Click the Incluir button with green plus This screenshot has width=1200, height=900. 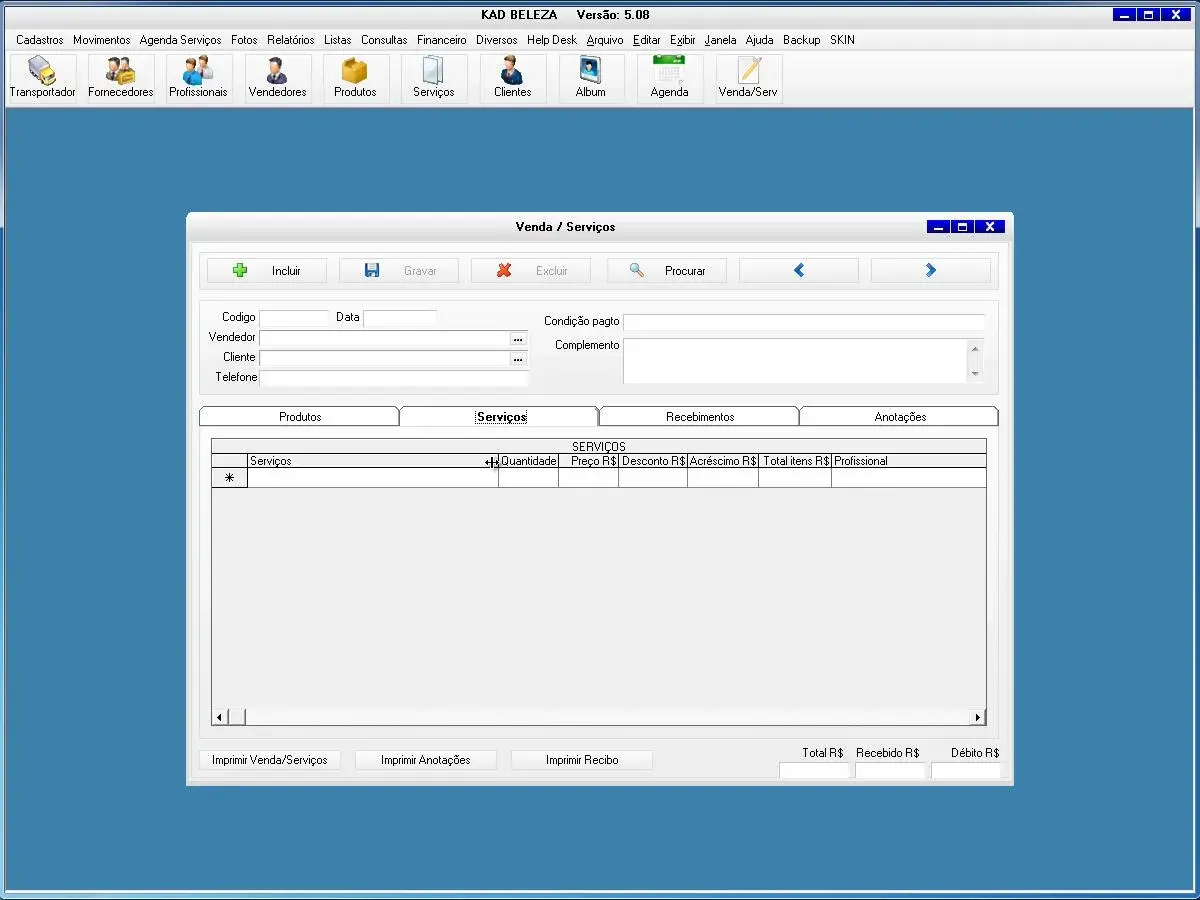pyautogui.click(x=267, y=271)
